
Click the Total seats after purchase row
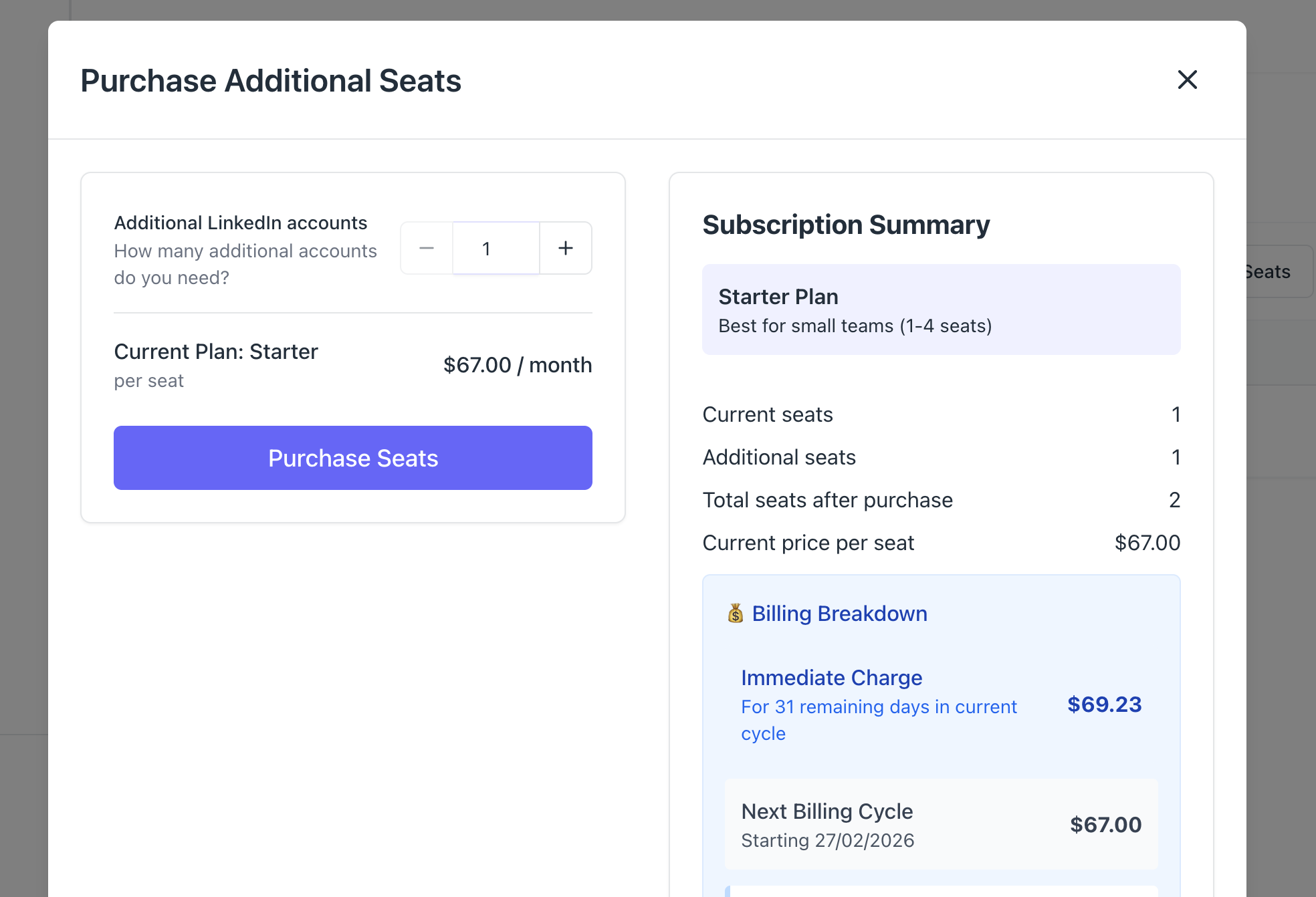pyautogui.click(x=941, y=500)
